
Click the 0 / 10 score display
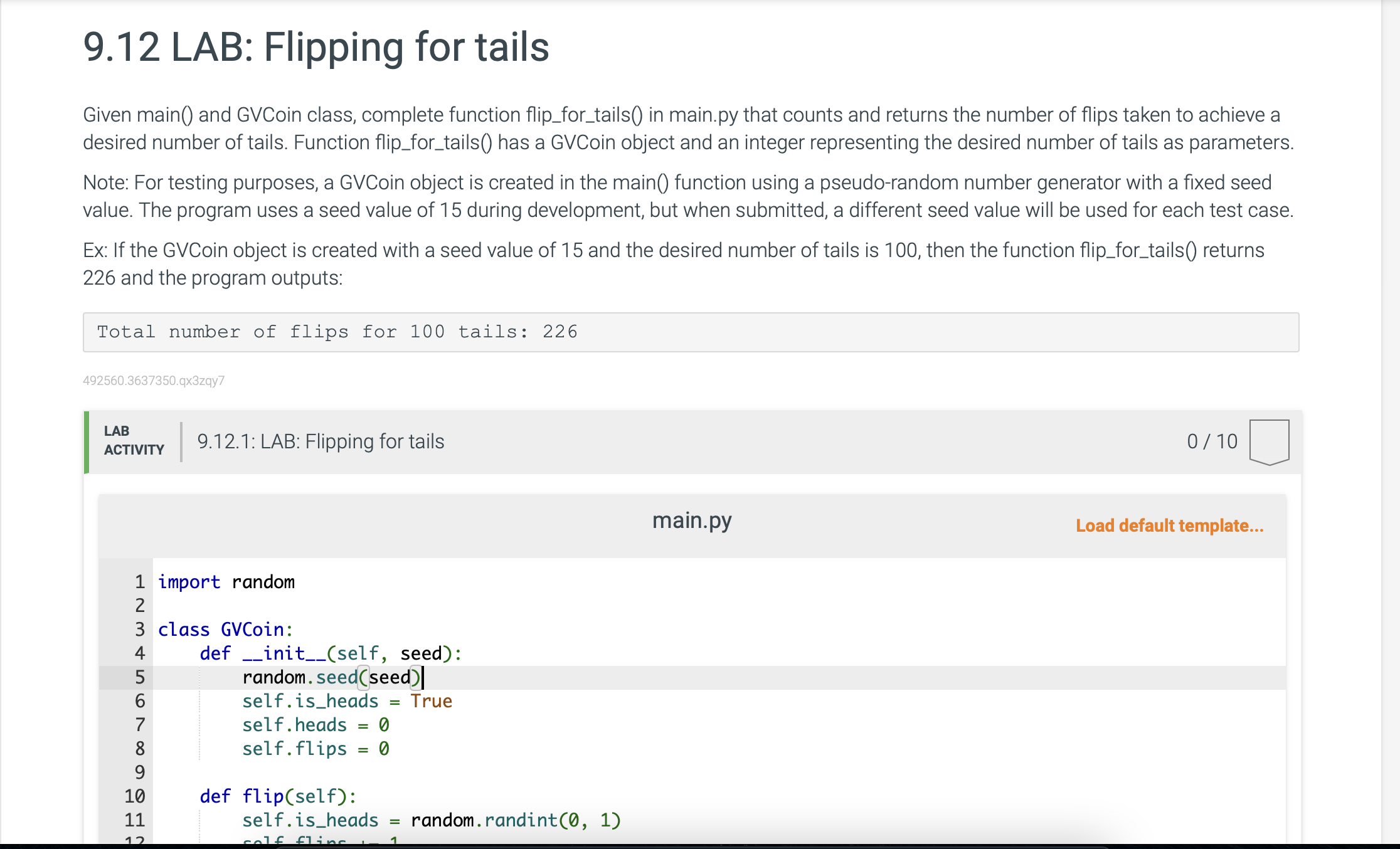point(1212,441)
